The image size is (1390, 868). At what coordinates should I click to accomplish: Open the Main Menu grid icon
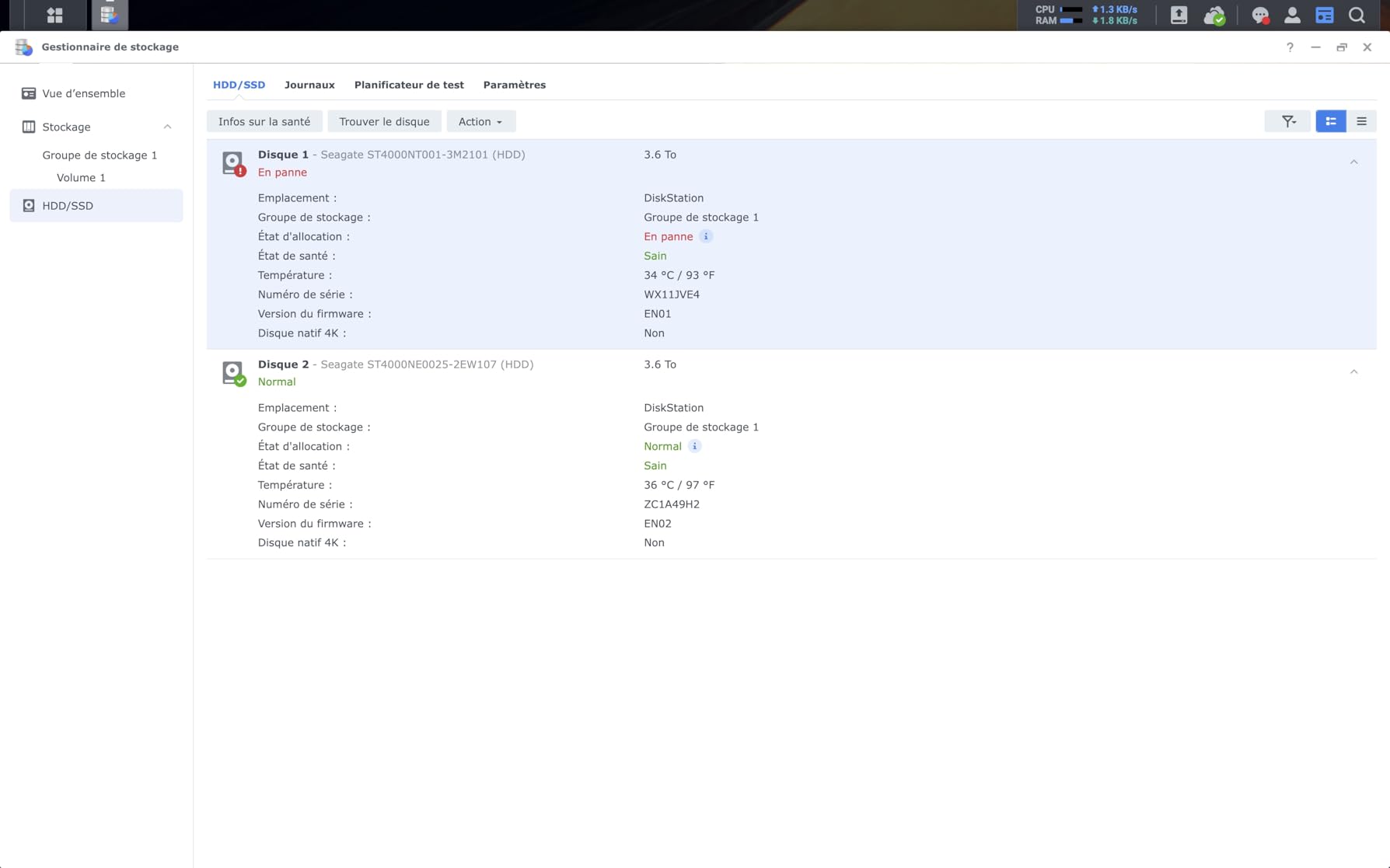(x=54, y=15)
